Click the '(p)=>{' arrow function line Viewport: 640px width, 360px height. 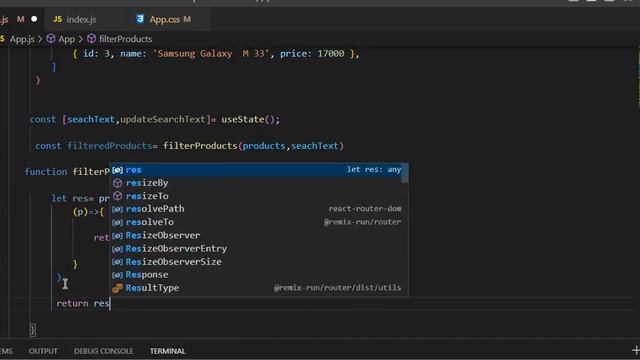(89, 212)
